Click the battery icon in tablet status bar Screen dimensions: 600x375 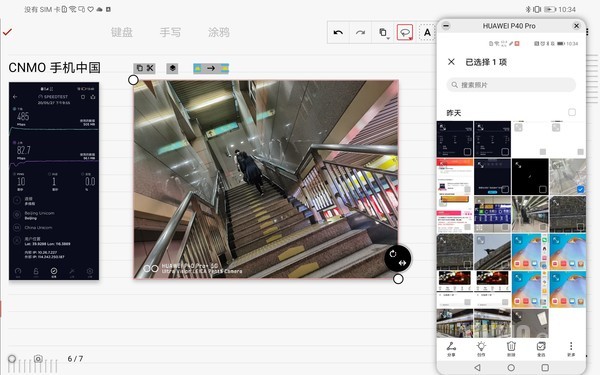(x=550, y=9)
